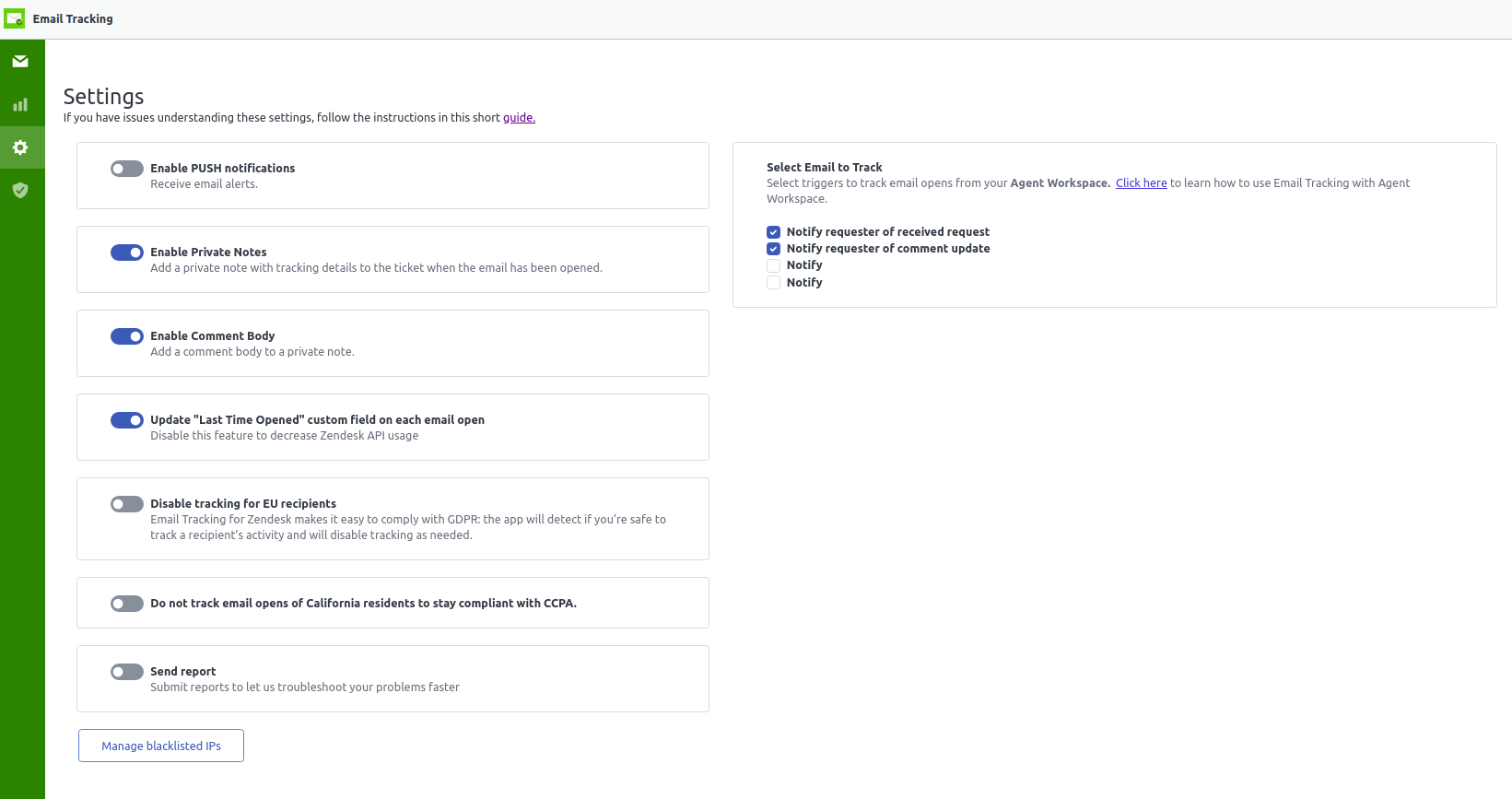The image size is (1512, 799).
Task: Click the Enable Comment Body label
Action: pyautogui.click(x=213, y=336)
